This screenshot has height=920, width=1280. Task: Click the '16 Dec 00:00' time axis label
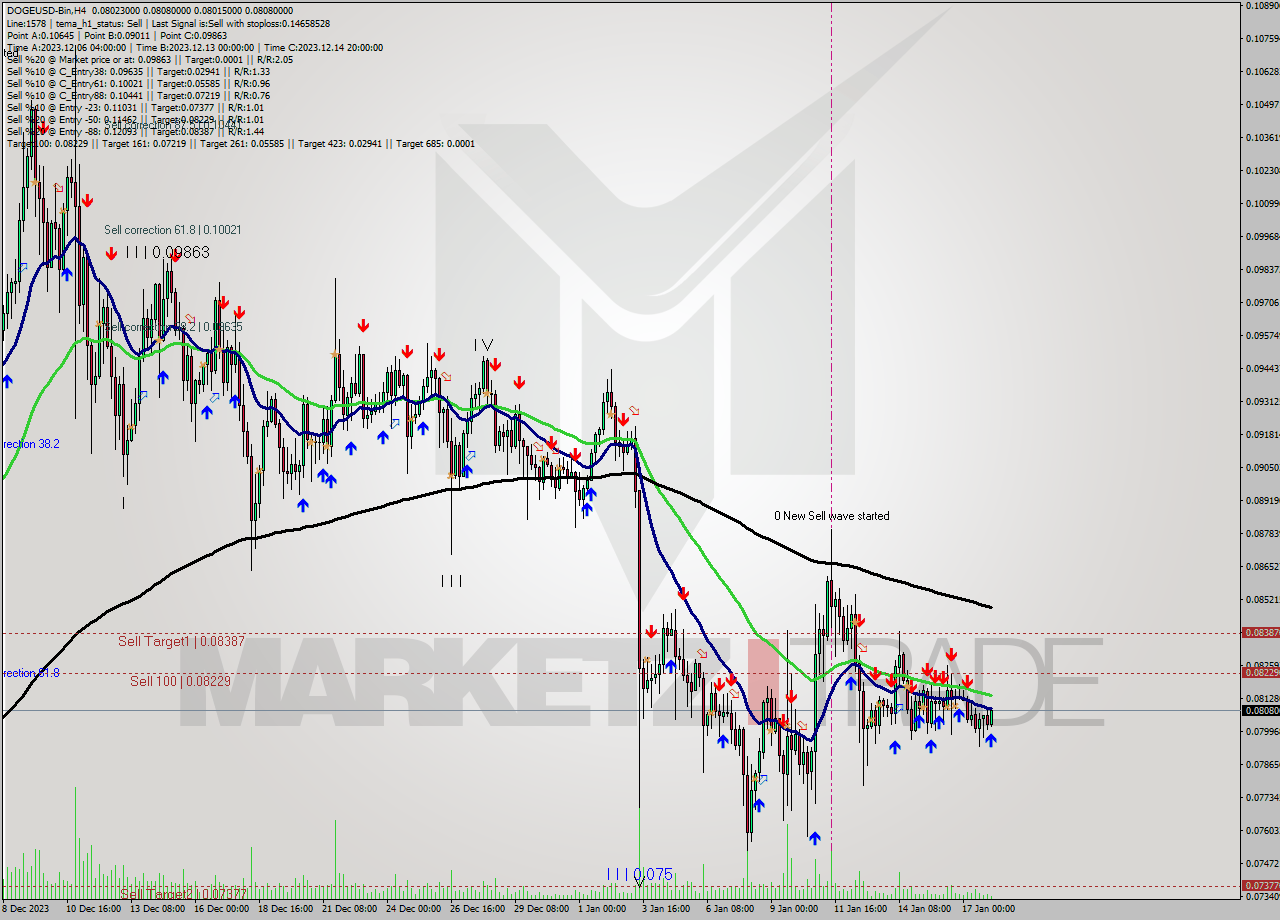221,909
